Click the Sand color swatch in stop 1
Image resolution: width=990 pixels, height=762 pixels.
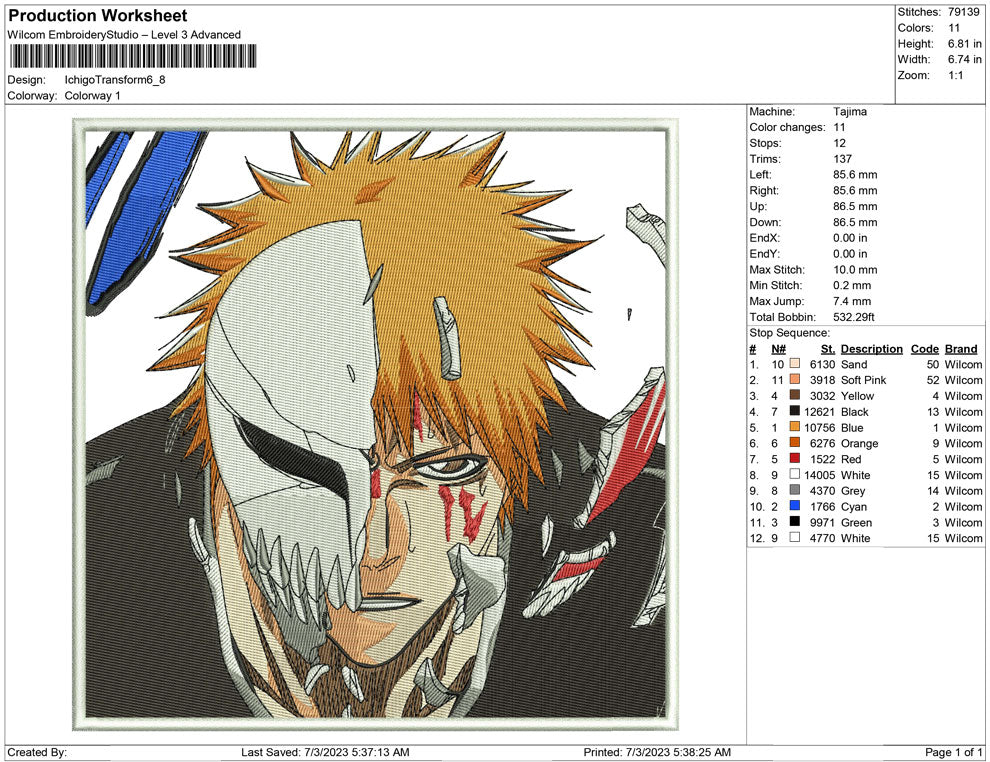[795, 365]
